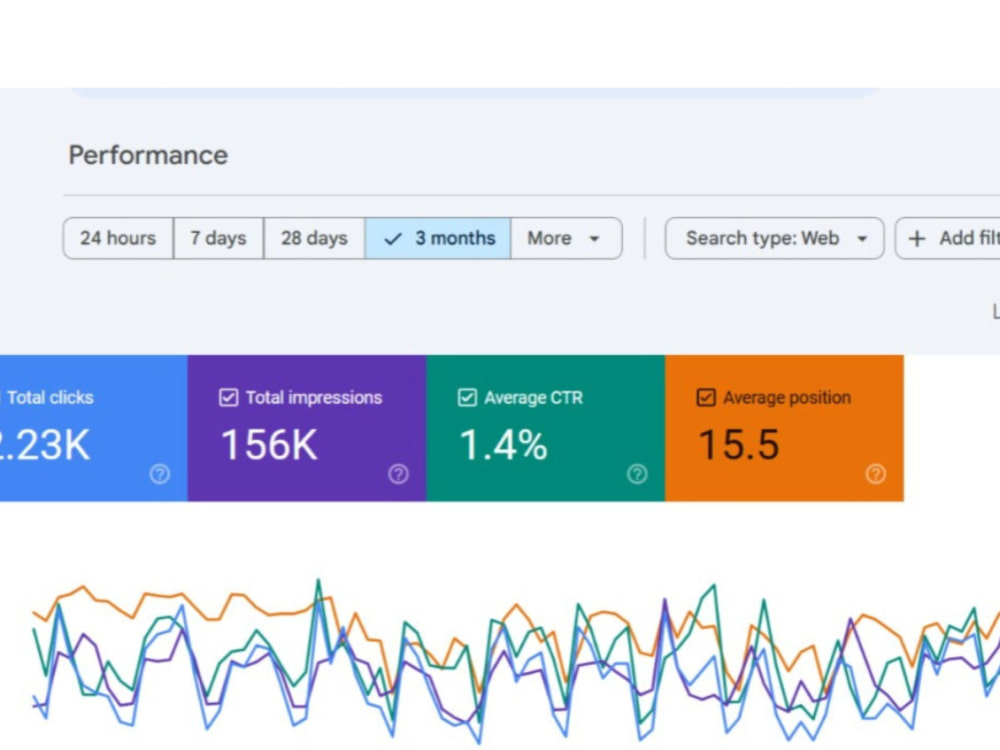Click the 15.5 average position value
This screenshot has height=750, width=1000.
point(739,445)
